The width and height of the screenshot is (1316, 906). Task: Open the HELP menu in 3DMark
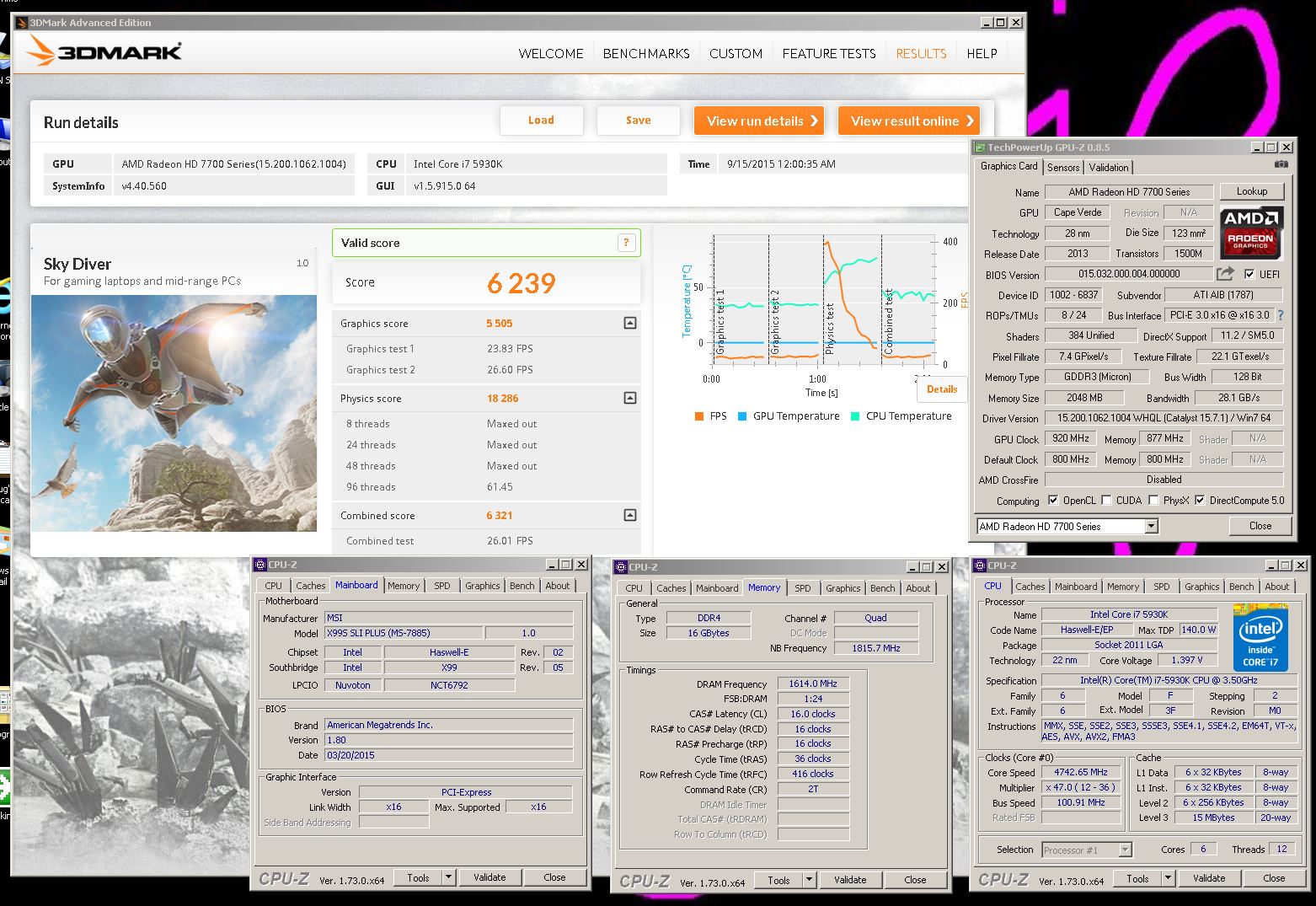coord(982,53)
